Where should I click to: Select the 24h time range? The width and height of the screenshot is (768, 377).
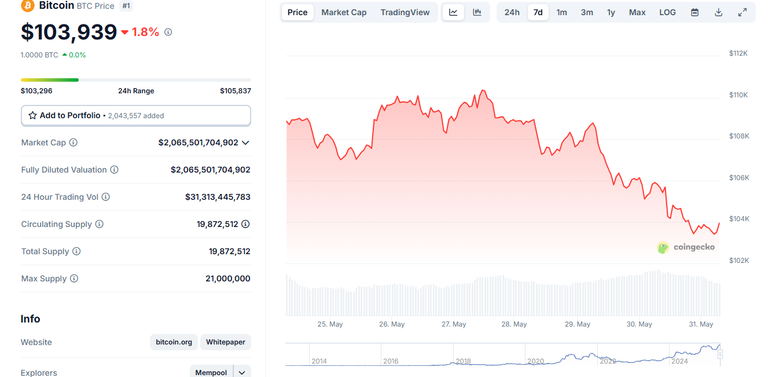512,13
